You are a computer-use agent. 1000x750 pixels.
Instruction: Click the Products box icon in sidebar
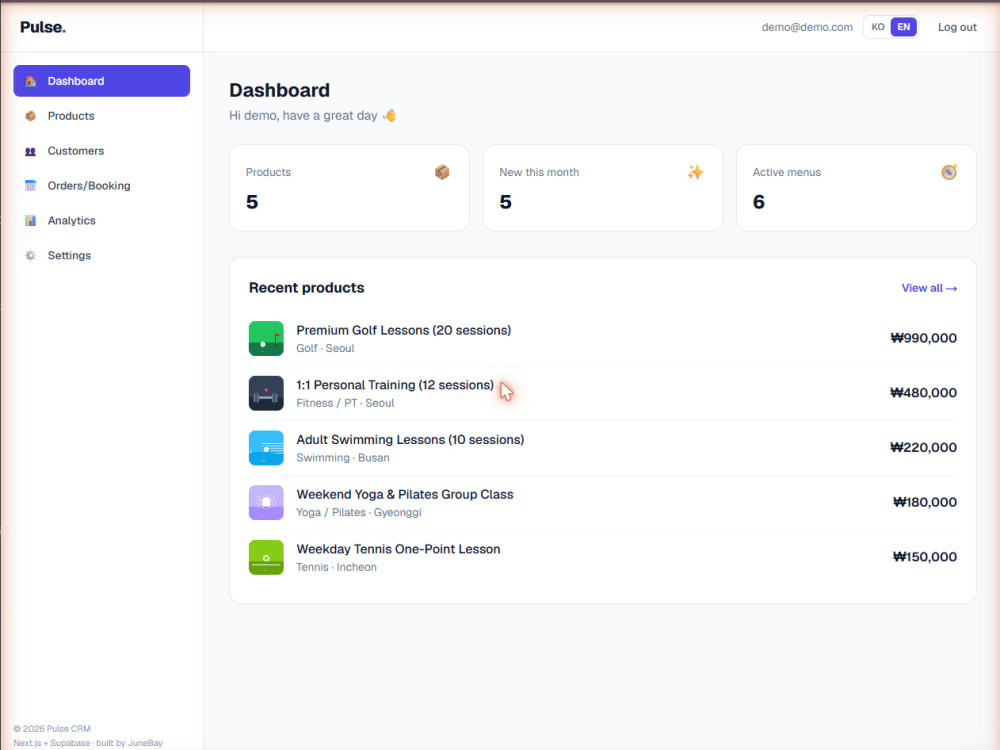tap(30, 116)
